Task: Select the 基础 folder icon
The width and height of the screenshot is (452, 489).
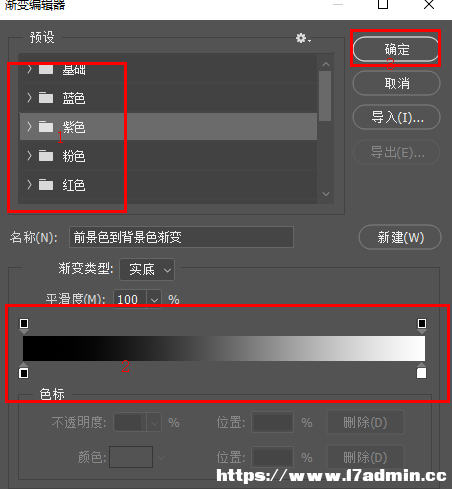Action: click(46, 69)
